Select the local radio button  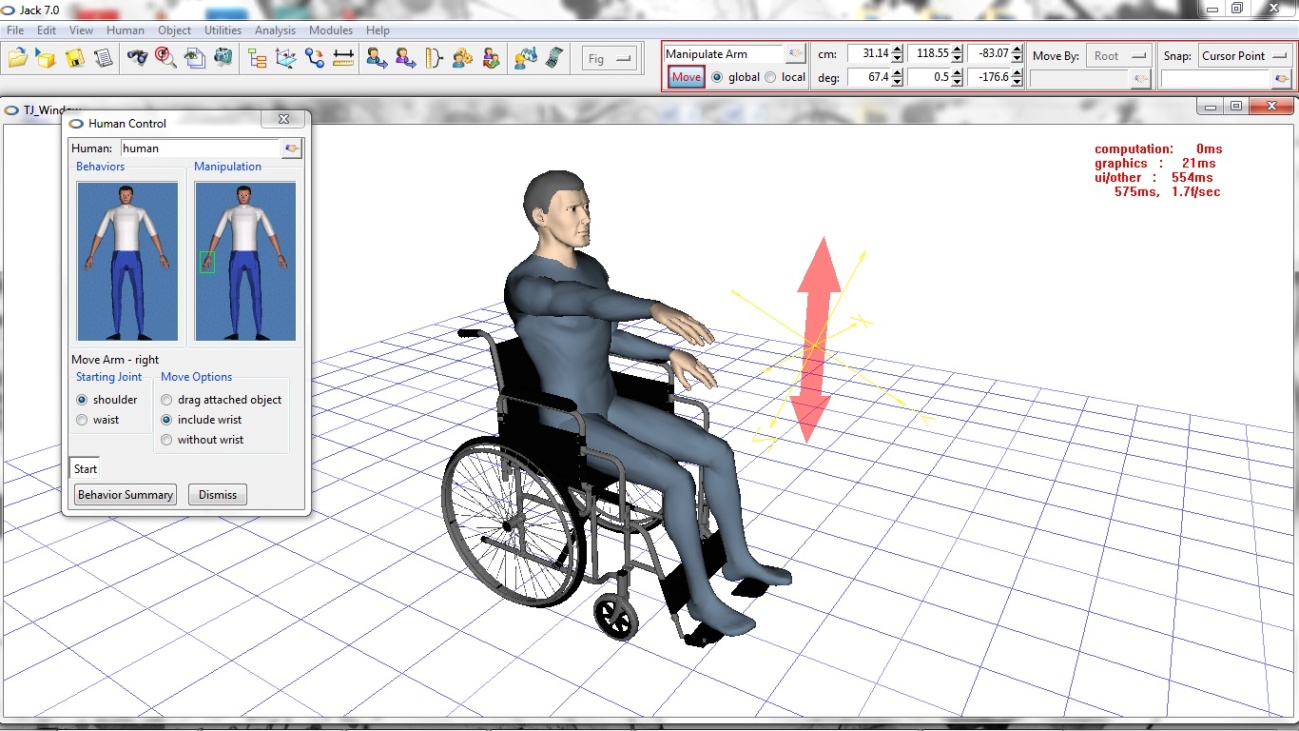pos(770,77)
